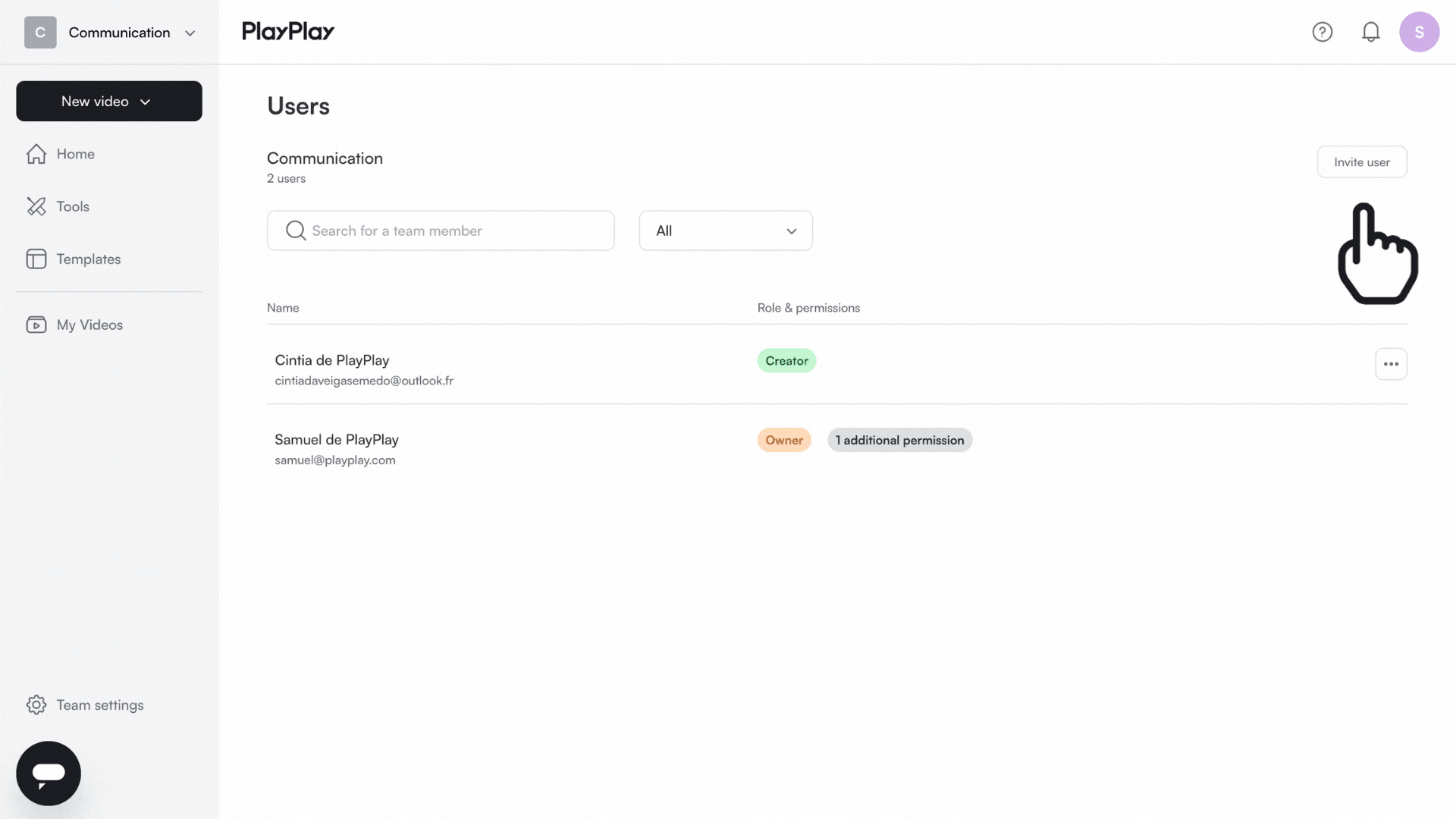This screenshot has height=819, width=1456.
Task: Click the Creator role badge
Action: click(786, 361)
